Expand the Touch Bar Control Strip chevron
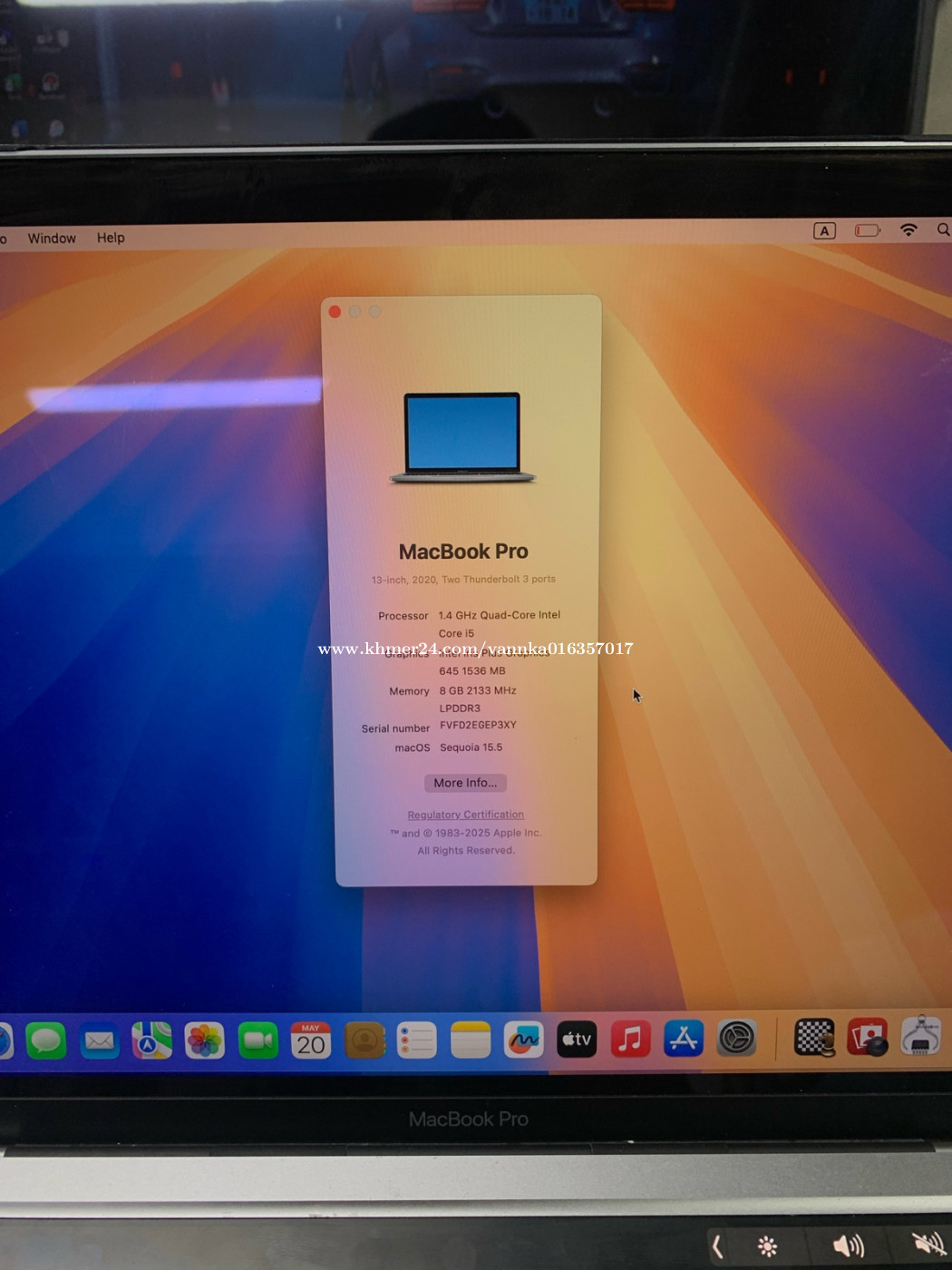The height and width of the screenshot is (1270, 952). click(x=717, y=1247)
